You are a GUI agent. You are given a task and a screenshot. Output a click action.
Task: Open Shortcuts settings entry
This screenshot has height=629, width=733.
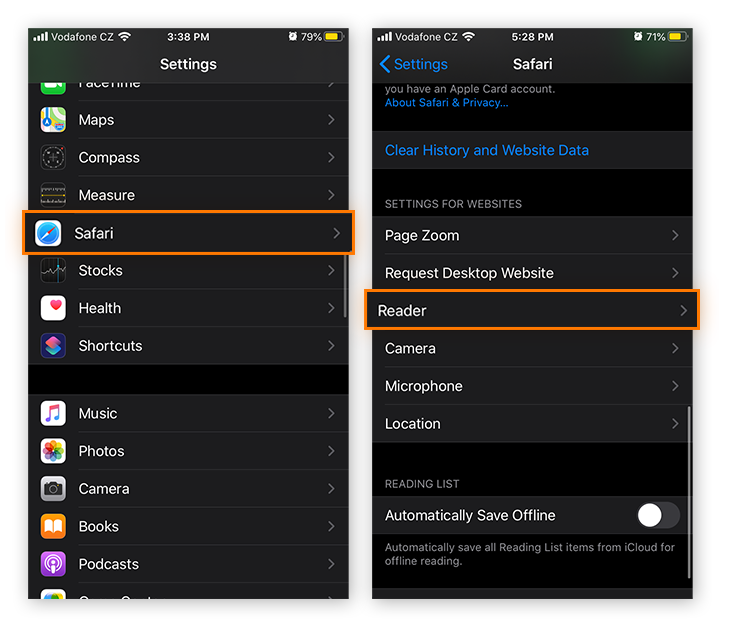(x=188, y=346)
